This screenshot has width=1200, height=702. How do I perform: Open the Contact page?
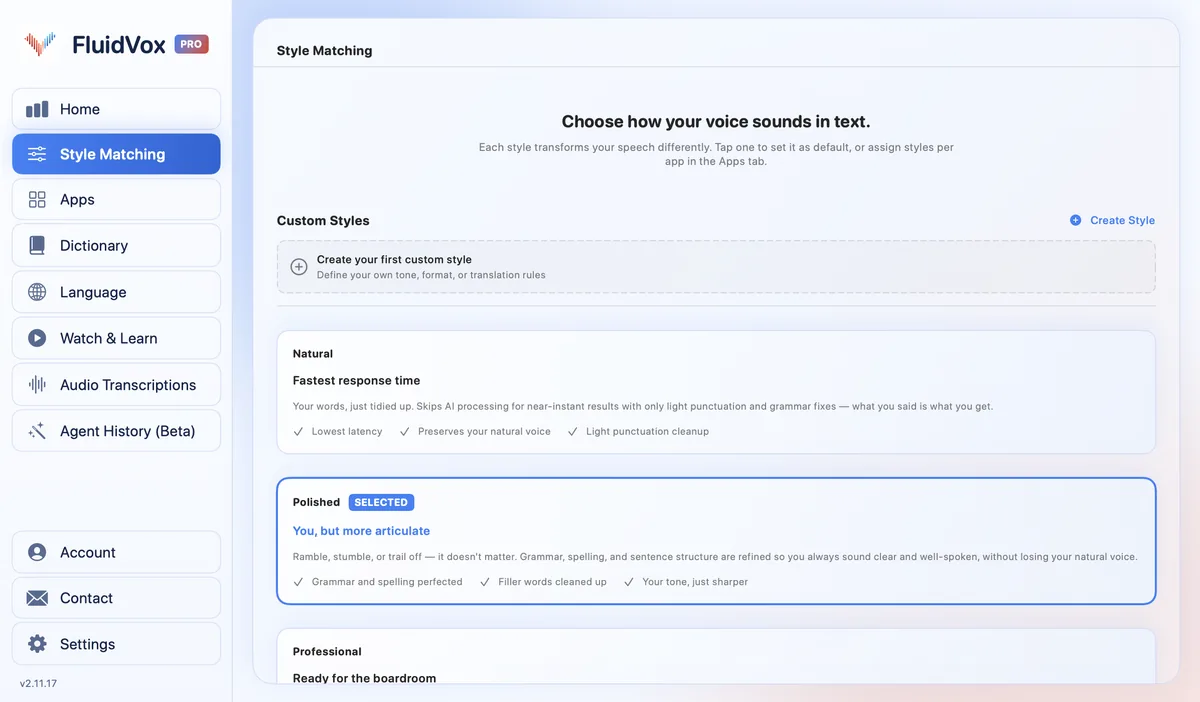click(x=116, y=598)
